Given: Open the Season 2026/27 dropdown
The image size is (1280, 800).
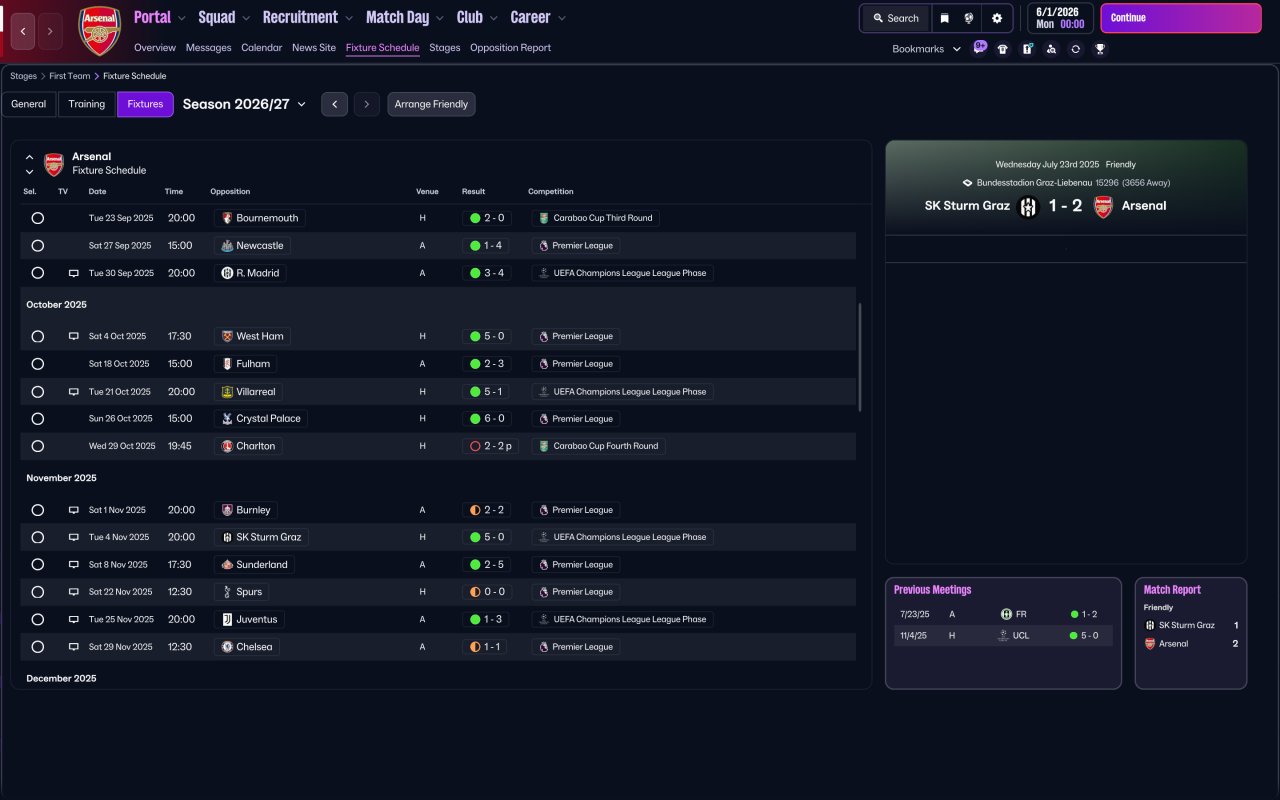Looking at the screenshot, I should click(x=244, y=104).
